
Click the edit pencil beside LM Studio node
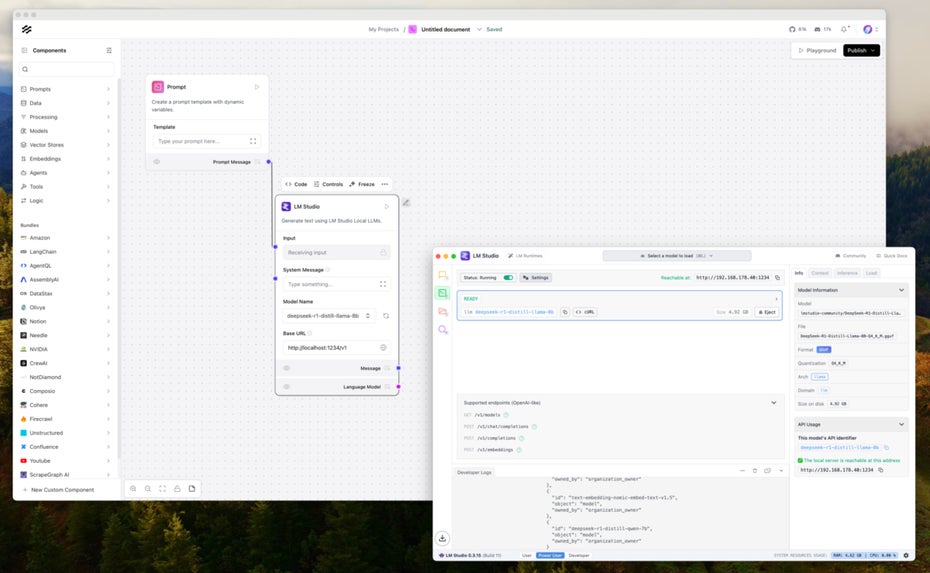coord(406,203)
